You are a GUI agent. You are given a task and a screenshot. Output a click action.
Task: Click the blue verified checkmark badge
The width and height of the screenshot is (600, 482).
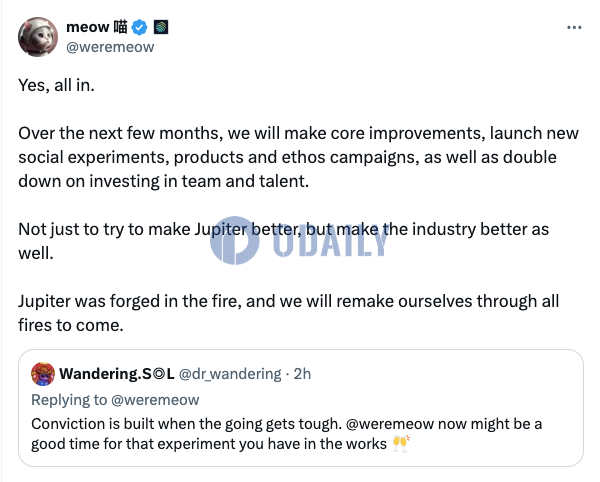[x=139, y=28]
